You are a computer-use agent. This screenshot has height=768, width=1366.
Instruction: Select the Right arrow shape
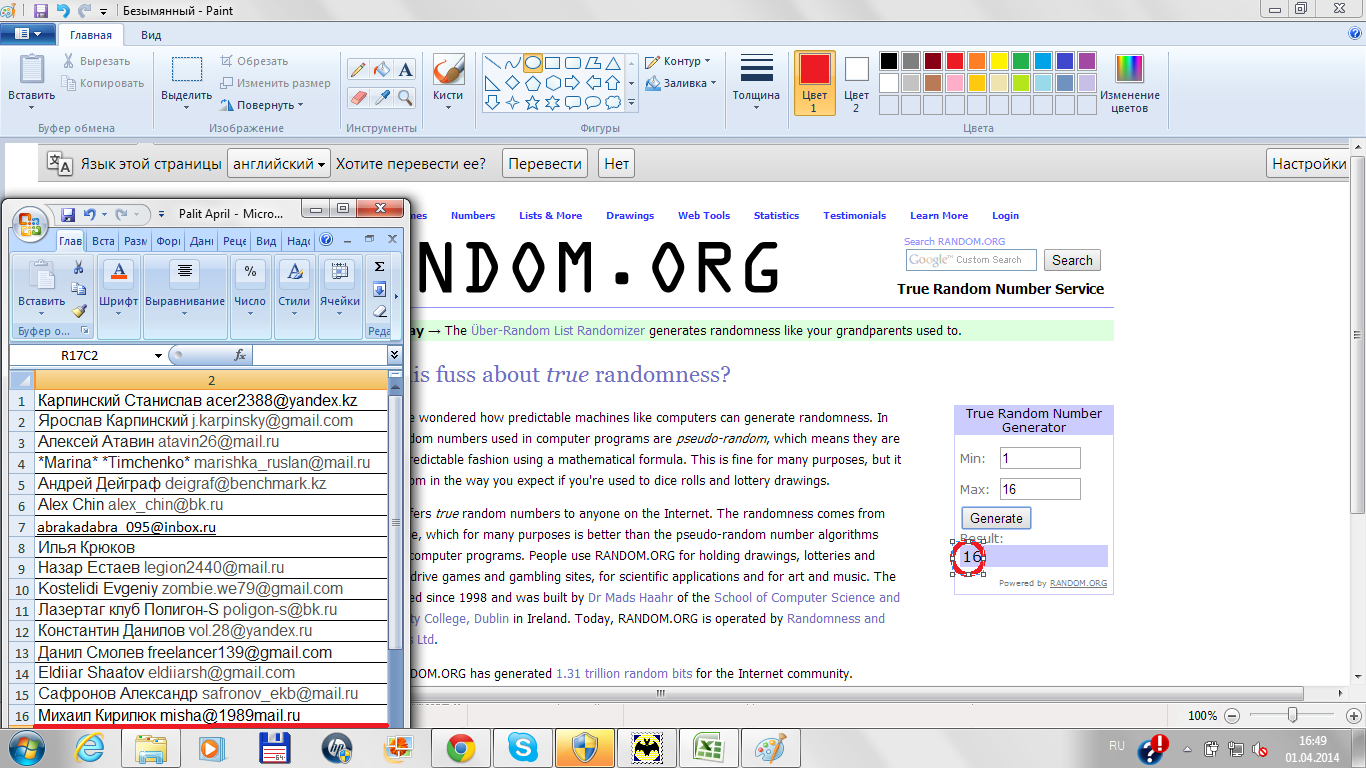pos(573,82)
